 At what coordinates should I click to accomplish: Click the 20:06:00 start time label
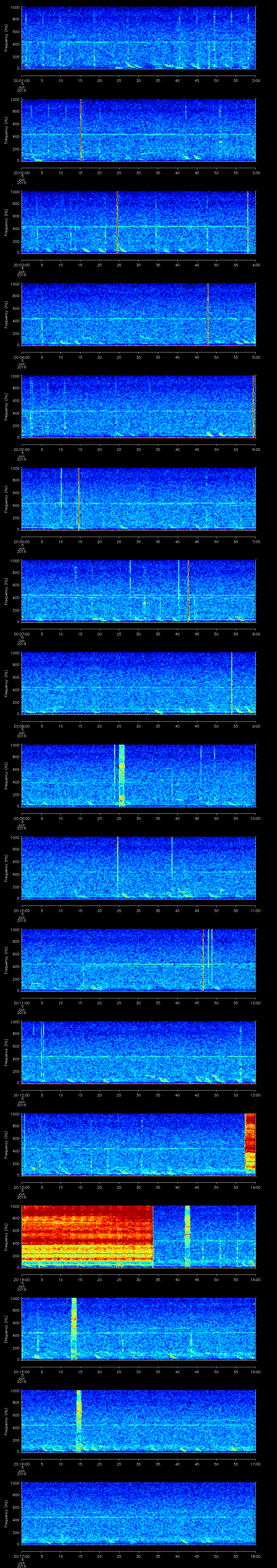tap(21, 542)
